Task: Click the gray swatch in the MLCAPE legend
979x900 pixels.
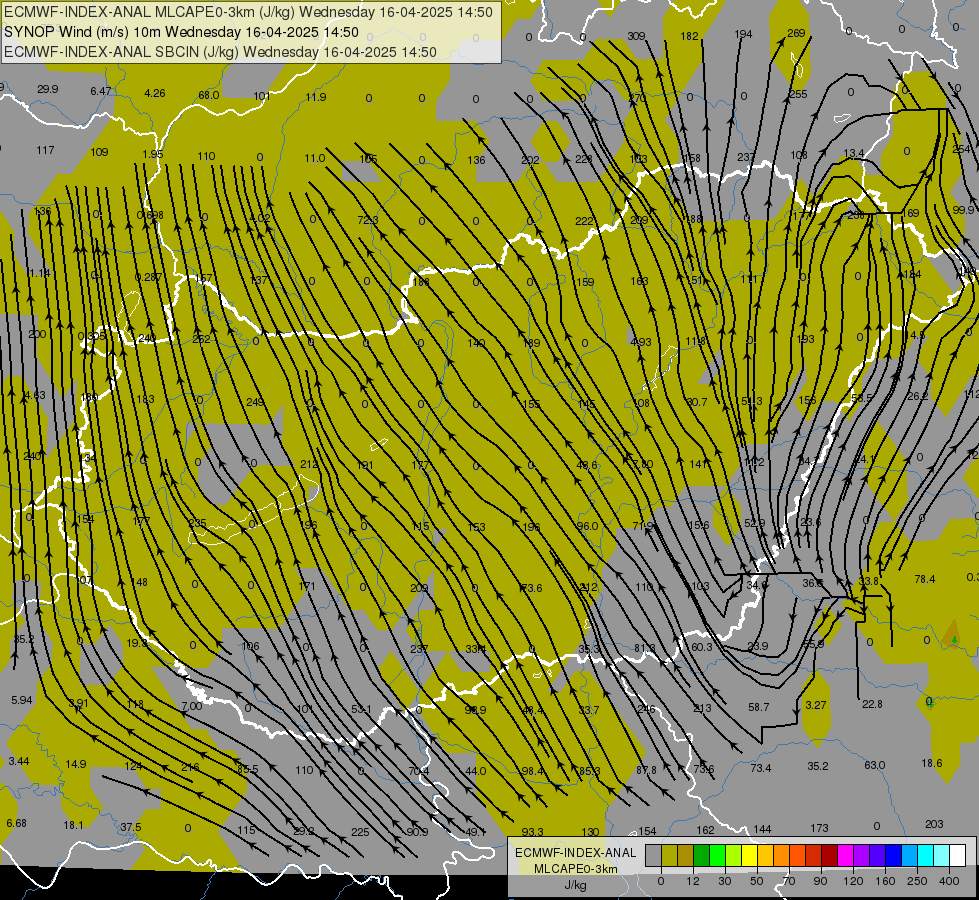Action: pyautogui.click(x=654, y=855)
